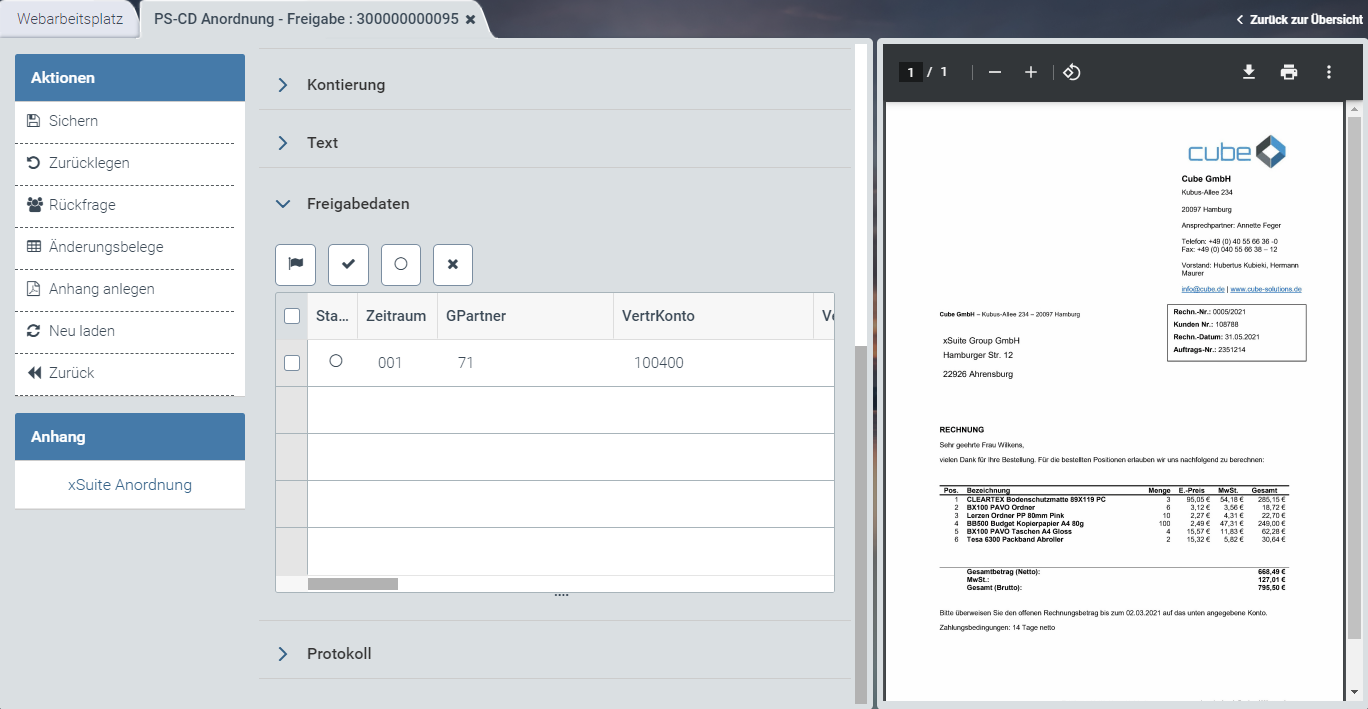Tick the select-all checkbox in table header
This screenshot has width=1368, height=709.
(292, 316)
